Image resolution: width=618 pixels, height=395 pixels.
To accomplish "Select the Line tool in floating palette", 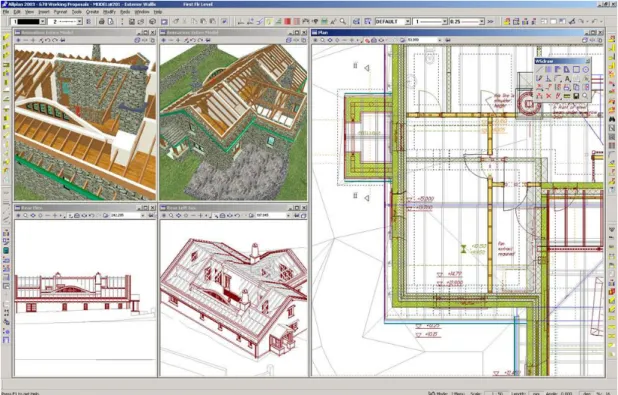I will [539, 70].
